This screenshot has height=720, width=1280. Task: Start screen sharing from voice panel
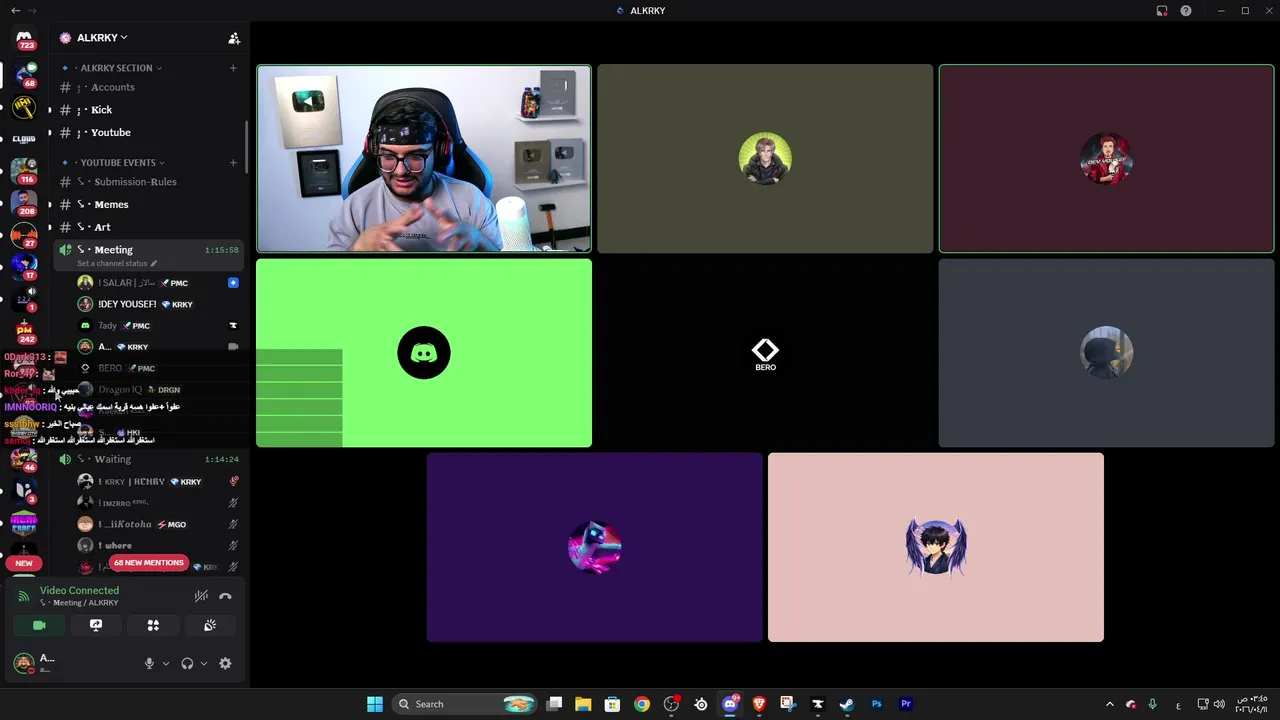96,625
